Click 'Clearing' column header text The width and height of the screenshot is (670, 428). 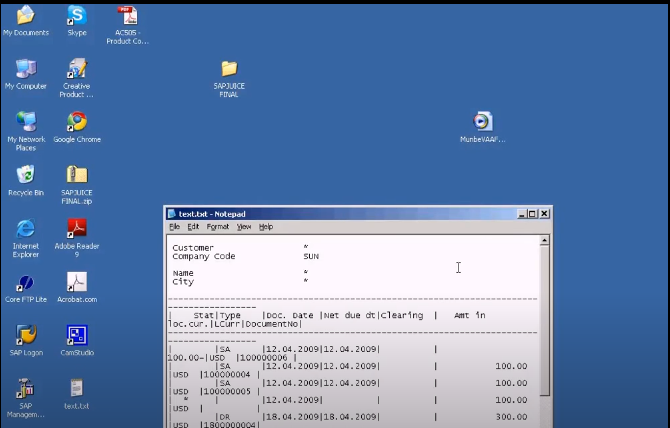click(402, 316)
